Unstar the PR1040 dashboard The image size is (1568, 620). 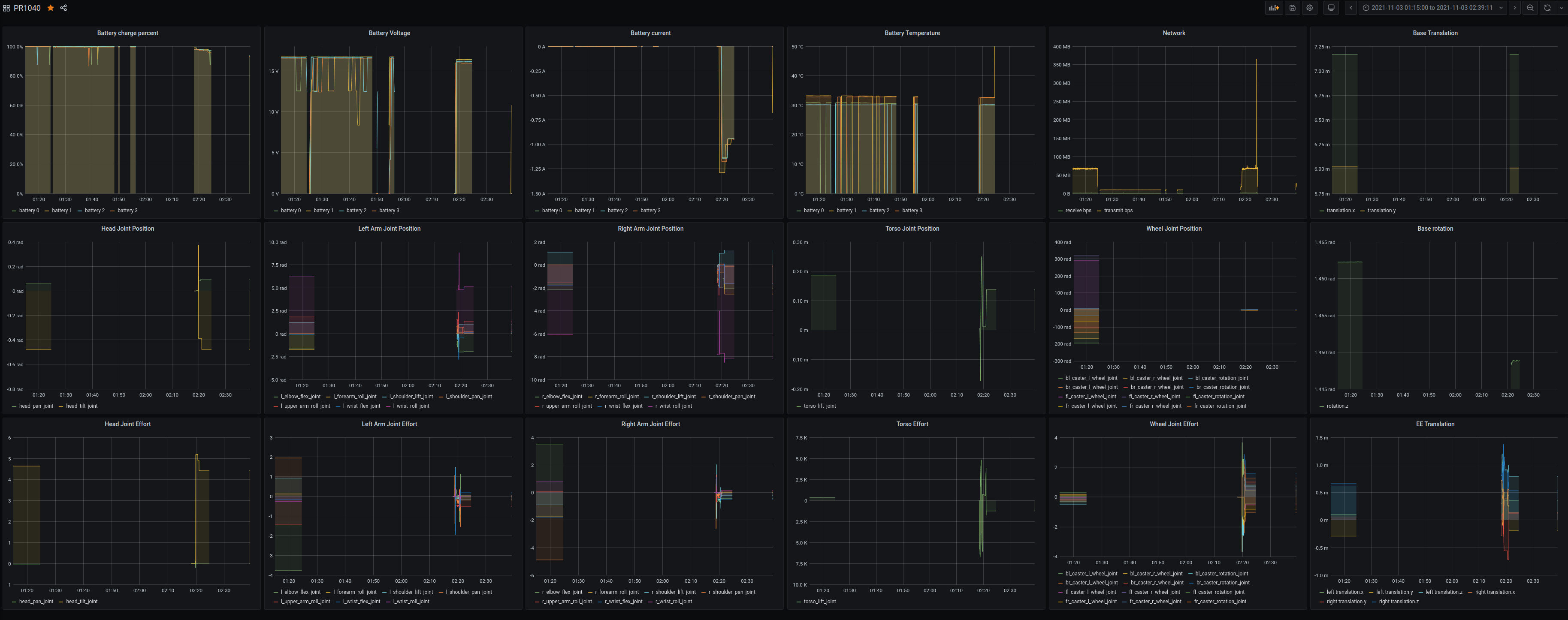[51, 8]
